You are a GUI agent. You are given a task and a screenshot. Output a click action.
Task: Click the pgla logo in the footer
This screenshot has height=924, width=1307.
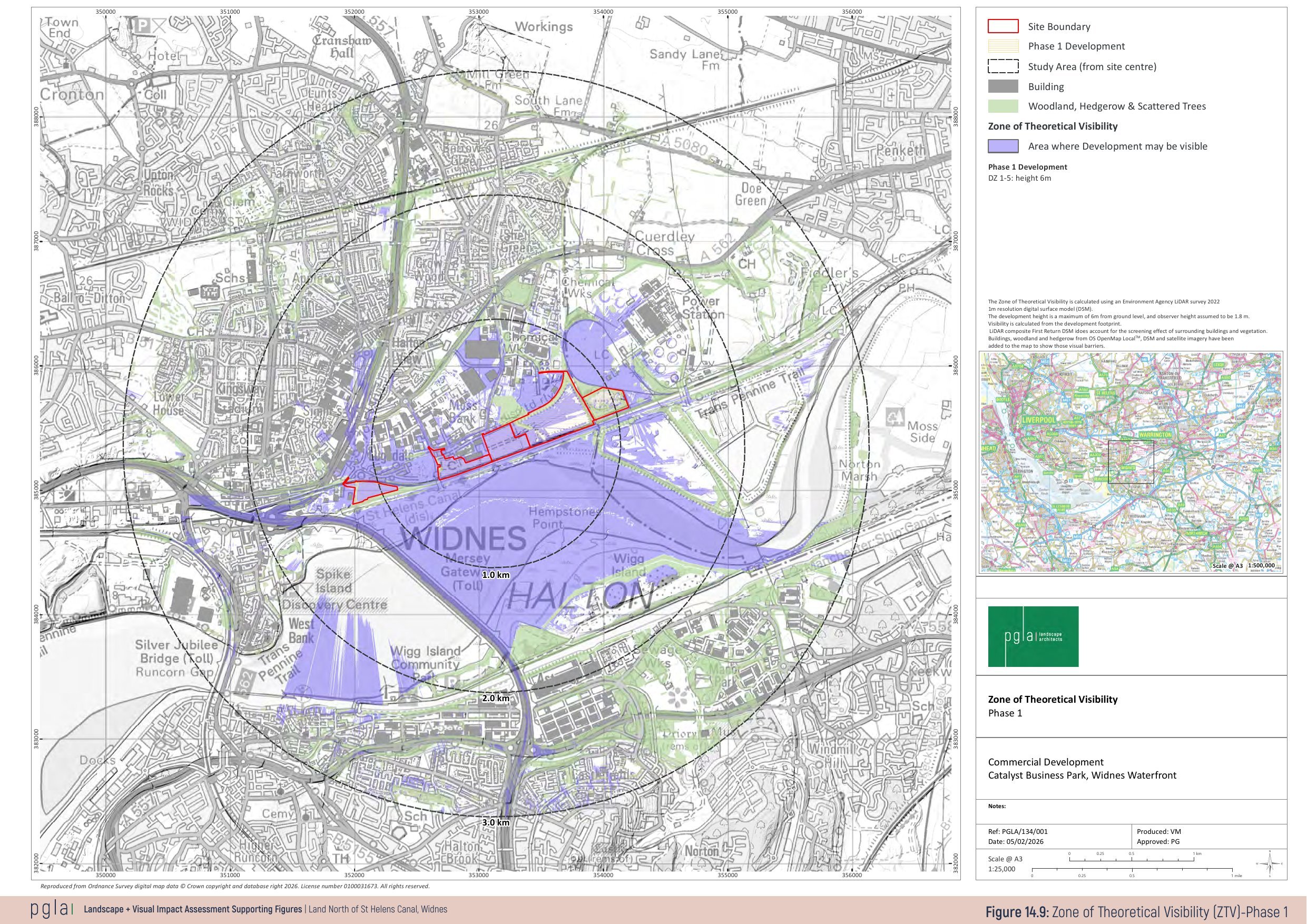pos(51,909)
